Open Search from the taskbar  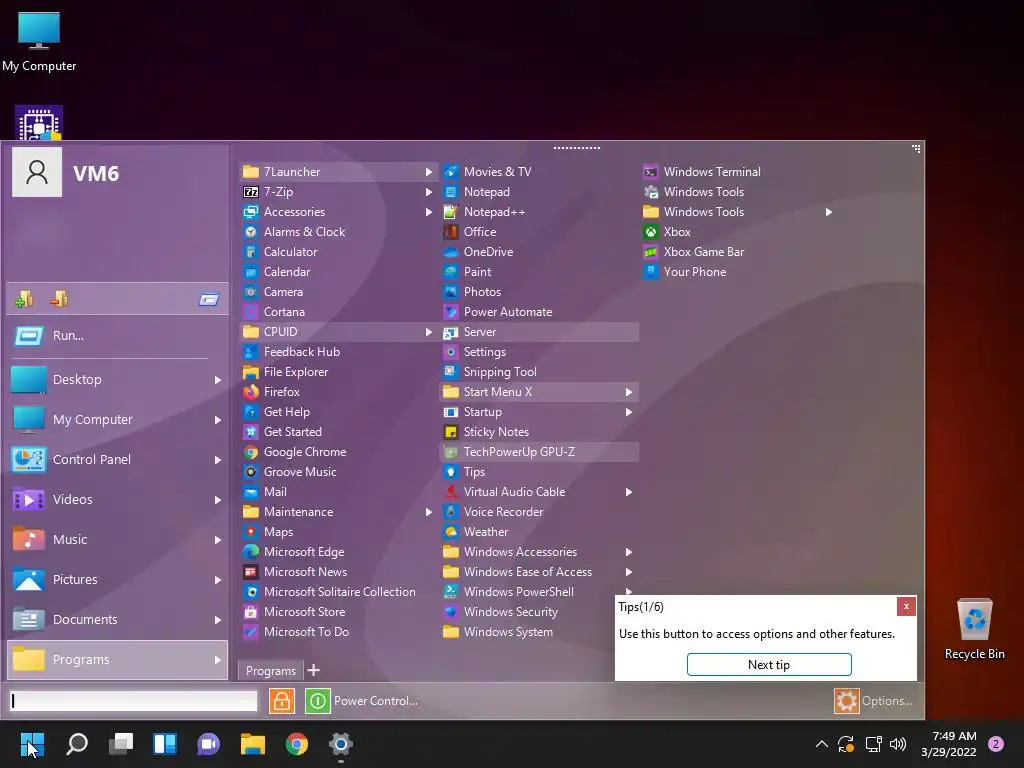click(77, 744)
